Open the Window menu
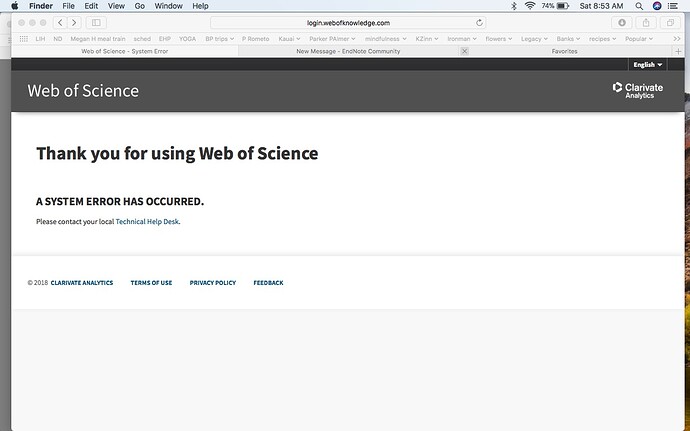The height and width of the screenshot is (431, 690). (x=169, y=6)
